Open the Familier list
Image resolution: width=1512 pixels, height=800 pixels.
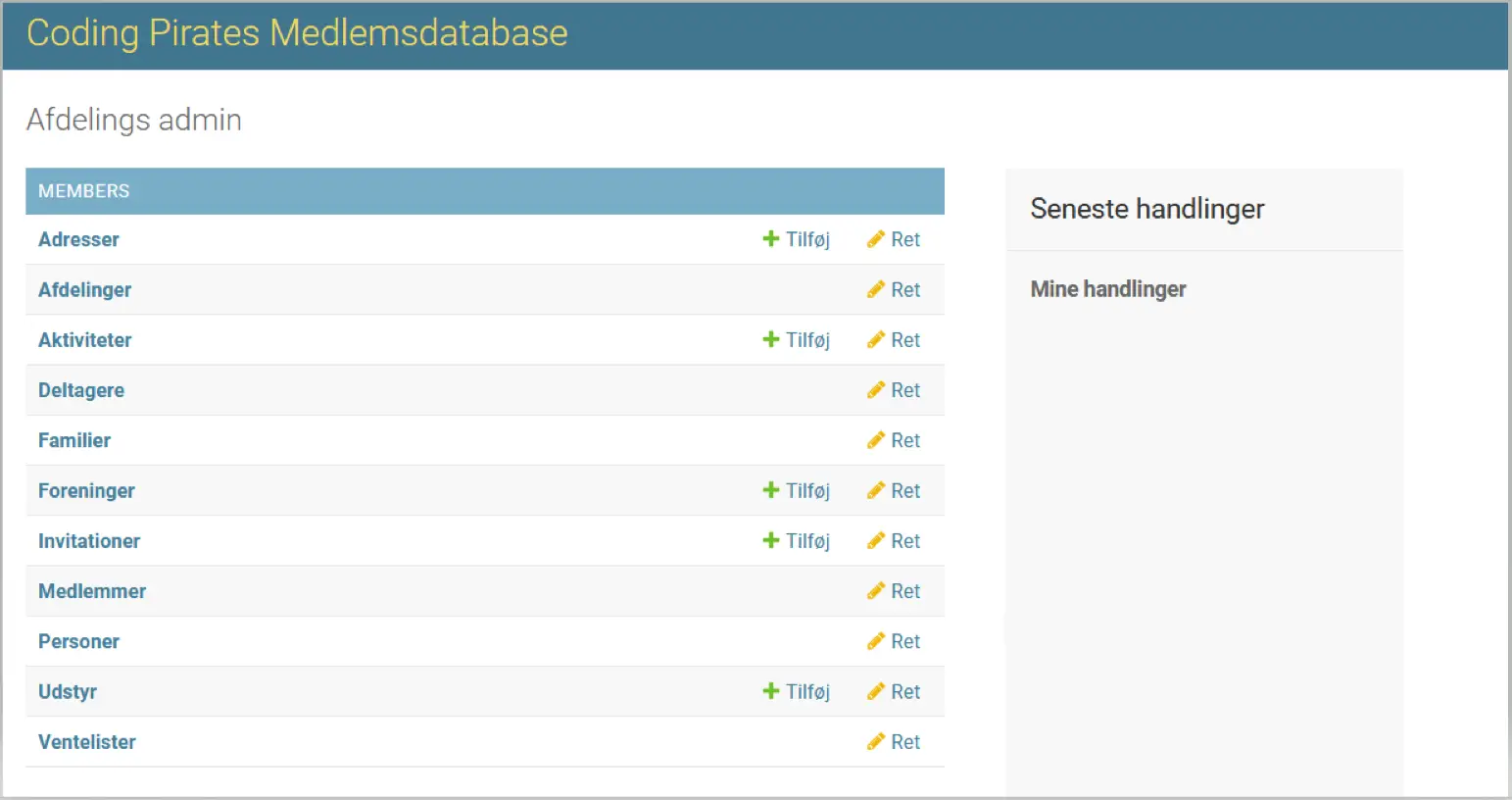(x=74, y=440)
